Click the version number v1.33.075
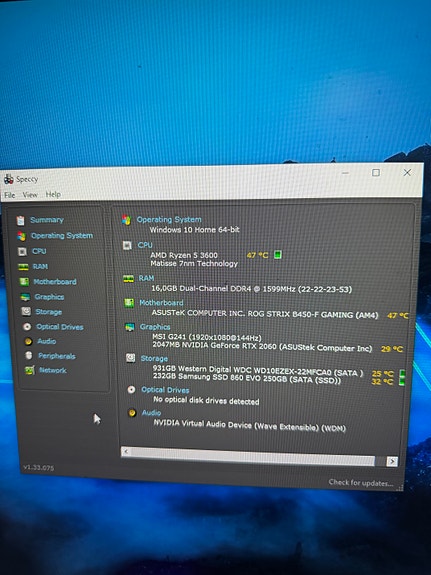This screenshot has height=575, width=431. (x=39, y=468)
